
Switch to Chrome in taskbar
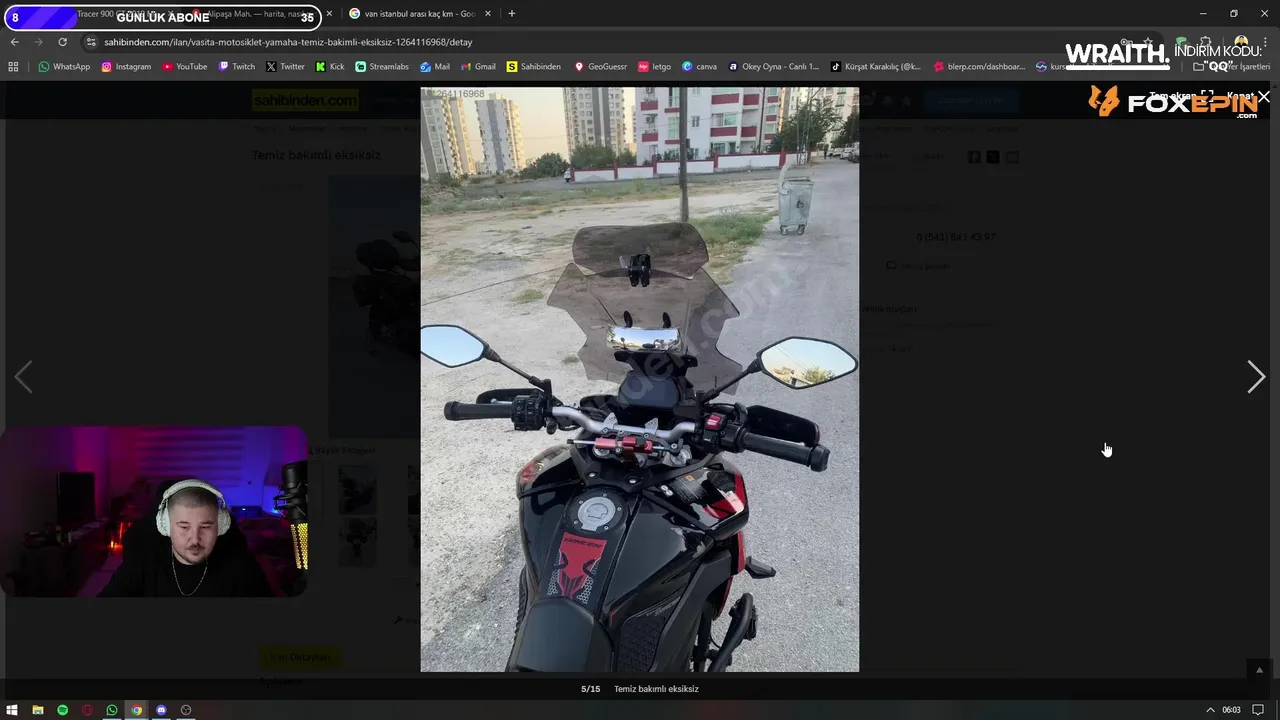[137, 710]
